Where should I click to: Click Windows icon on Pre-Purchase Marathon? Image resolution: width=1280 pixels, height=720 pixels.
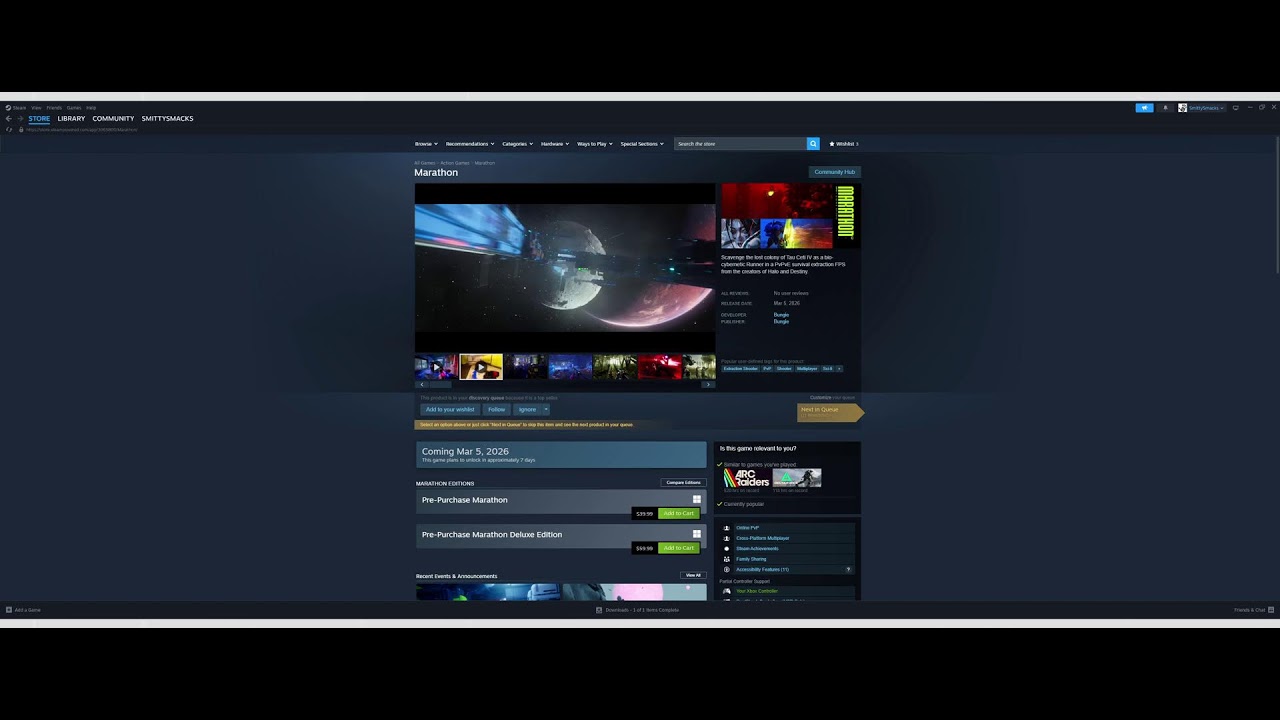tap(697, 499)
